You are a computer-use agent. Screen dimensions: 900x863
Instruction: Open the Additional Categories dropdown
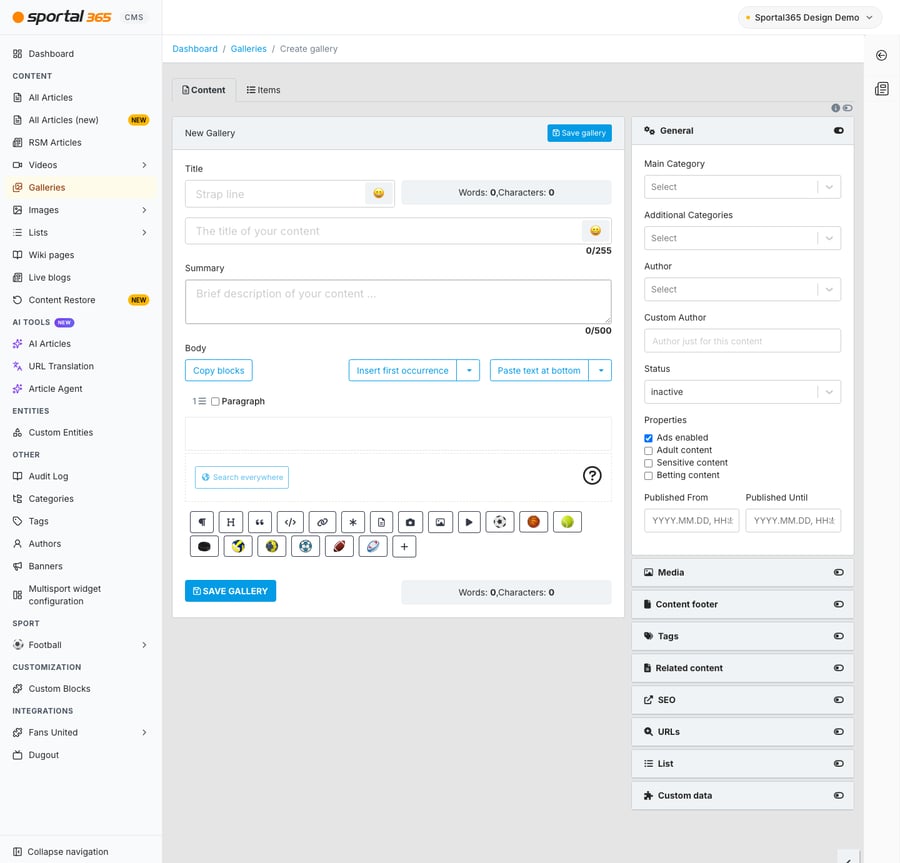click(x=742, y=238)
